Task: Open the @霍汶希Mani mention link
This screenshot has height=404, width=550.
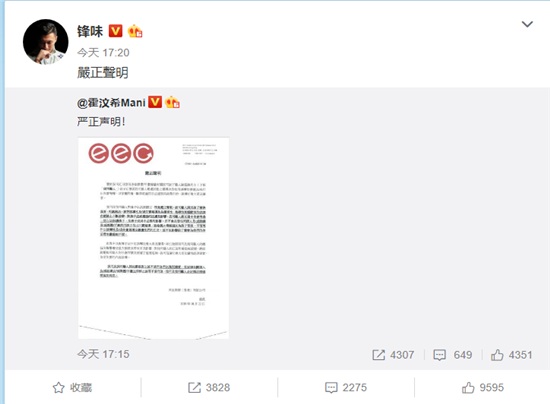Action: (x=111, y=103)
